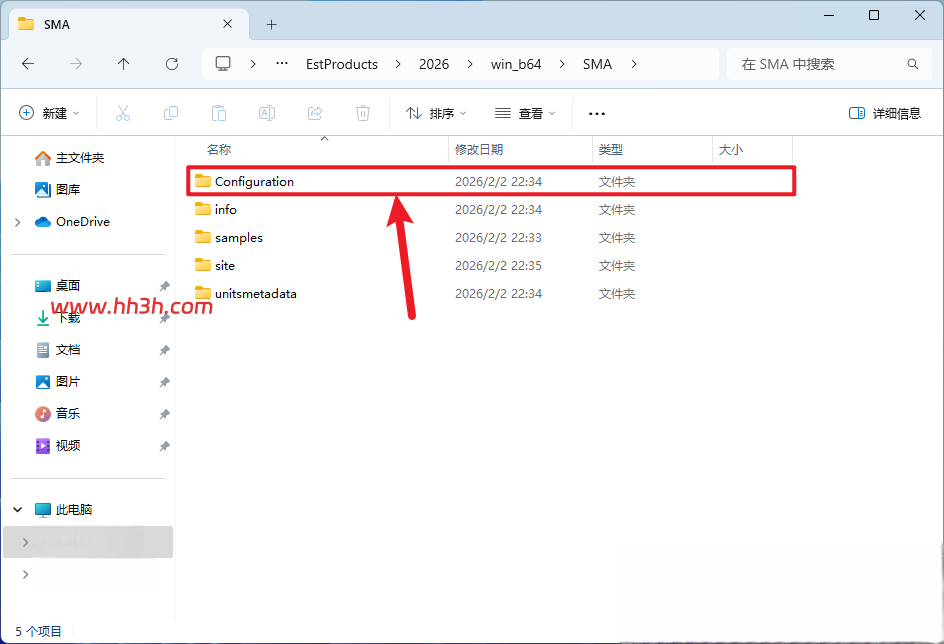Open 下载 (Downloads) quick access
The height and width of the screenshot is (644, 944).
(x=58, y=318)
